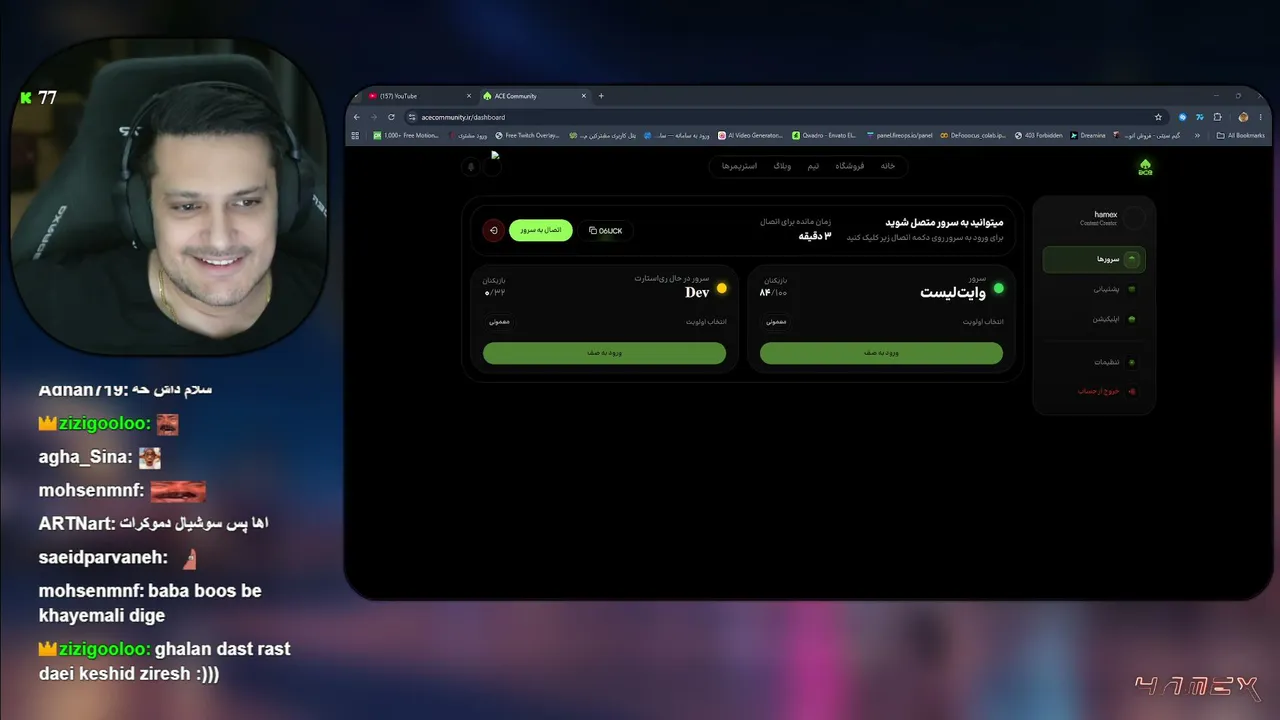Open اپلیکیشن (Application) in the sidebar
Viewport: 1280px width, 720px height.
pos(1094,319)
